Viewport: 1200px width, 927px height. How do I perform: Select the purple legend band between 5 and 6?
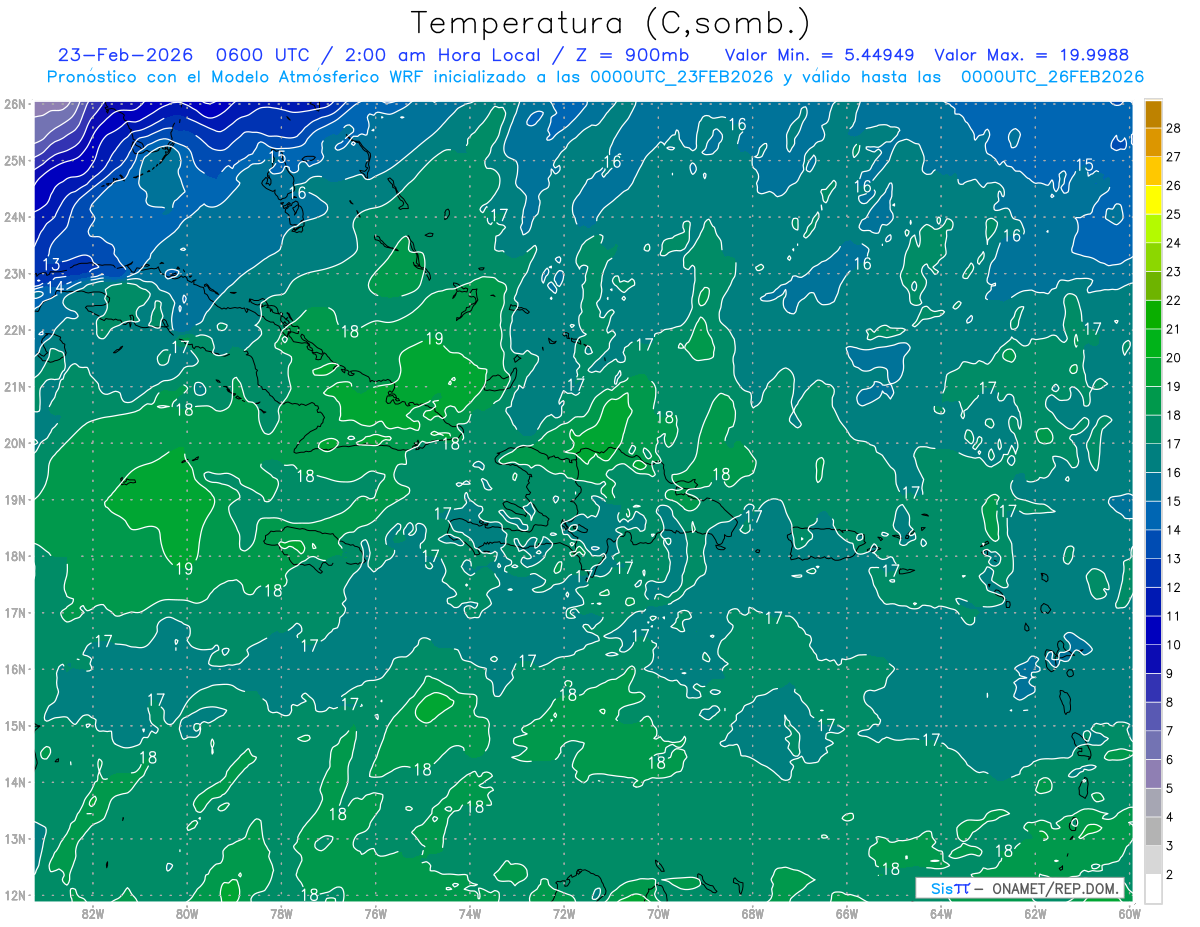coord(1153,772)
